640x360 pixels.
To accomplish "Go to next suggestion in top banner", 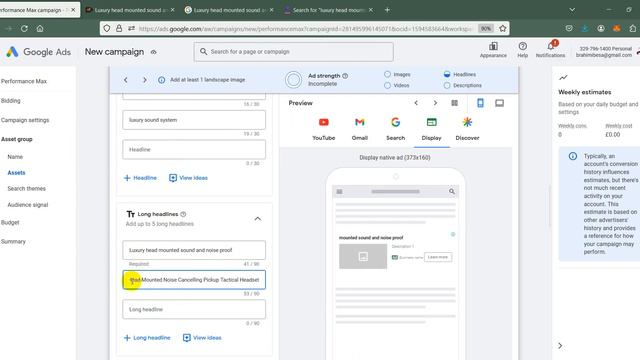I will (x=144, y=80).
